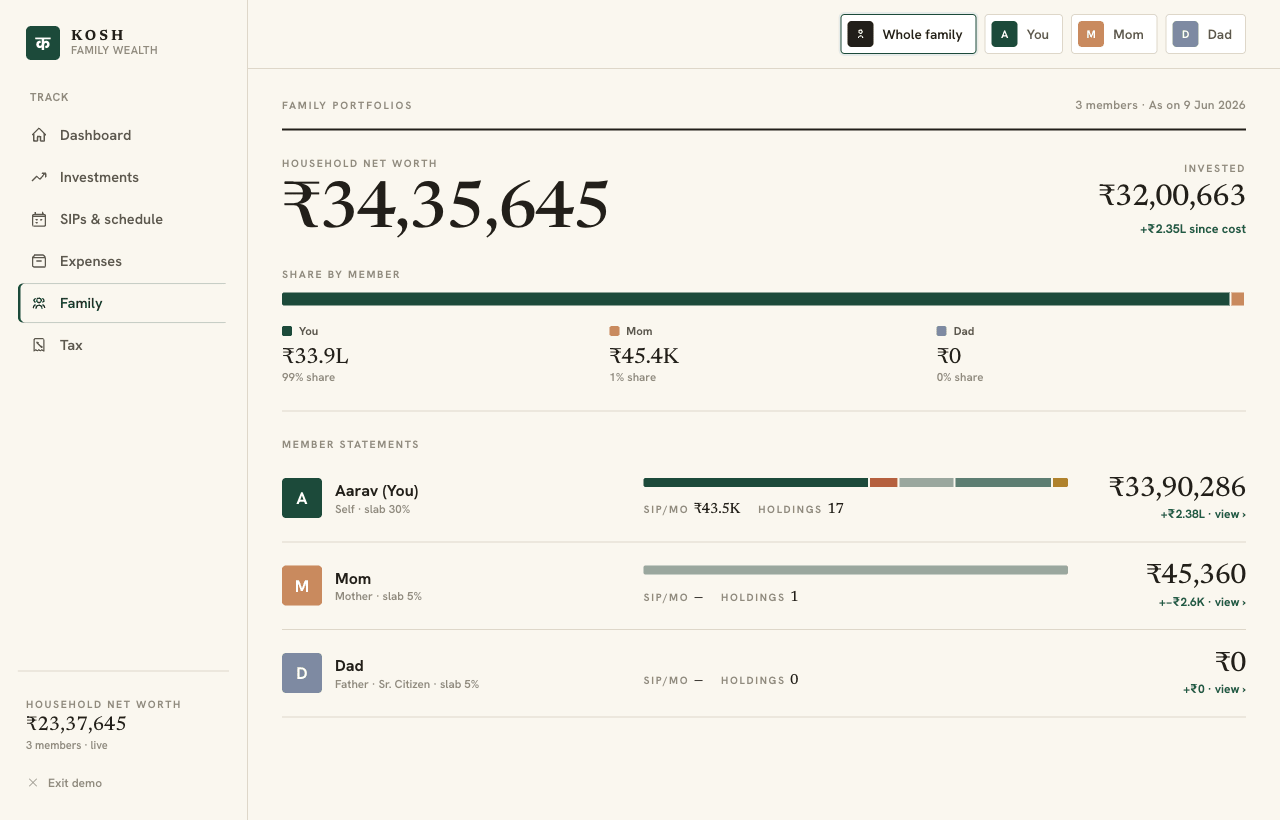Click invested amount ₹32,00,663

click(x=1172, y=195)
